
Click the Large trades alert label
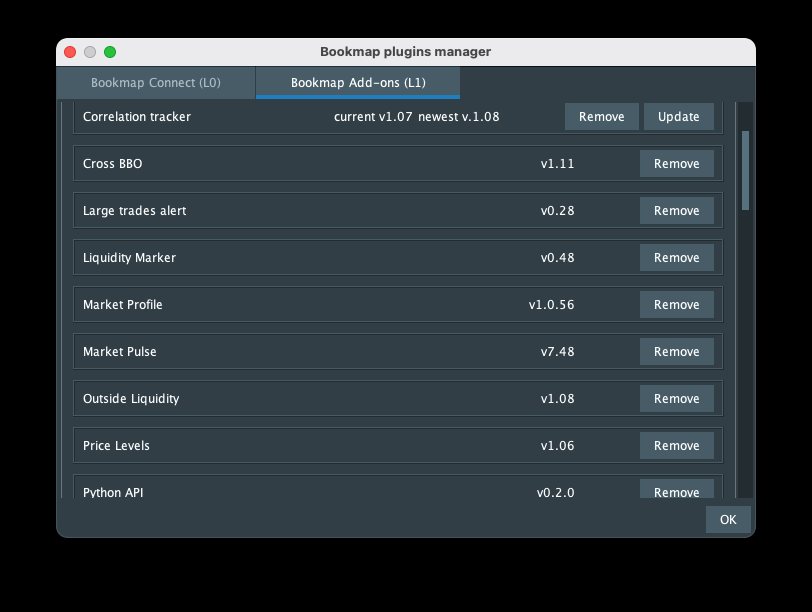134,211
